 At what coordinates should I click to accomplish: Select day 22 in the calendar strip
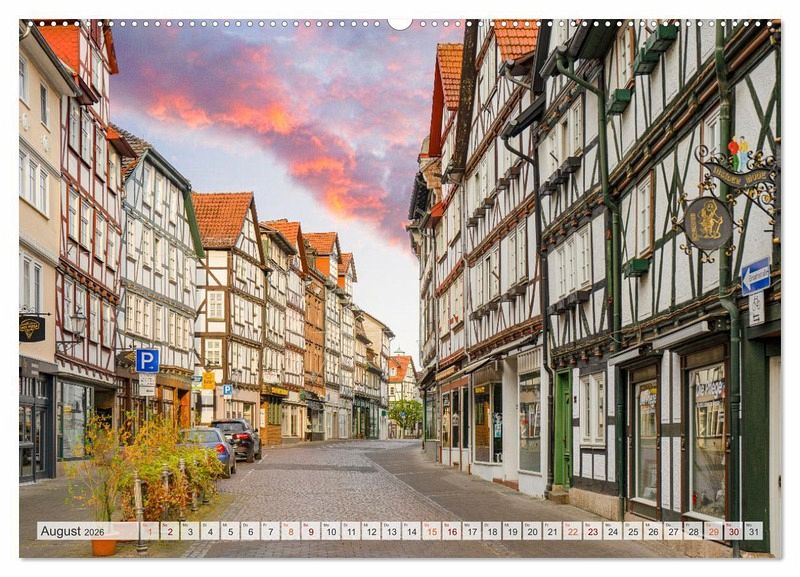point(572,531)
